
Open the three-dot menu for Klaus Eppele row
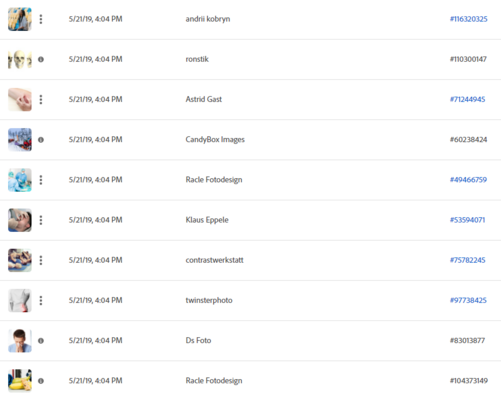(41, 220)
